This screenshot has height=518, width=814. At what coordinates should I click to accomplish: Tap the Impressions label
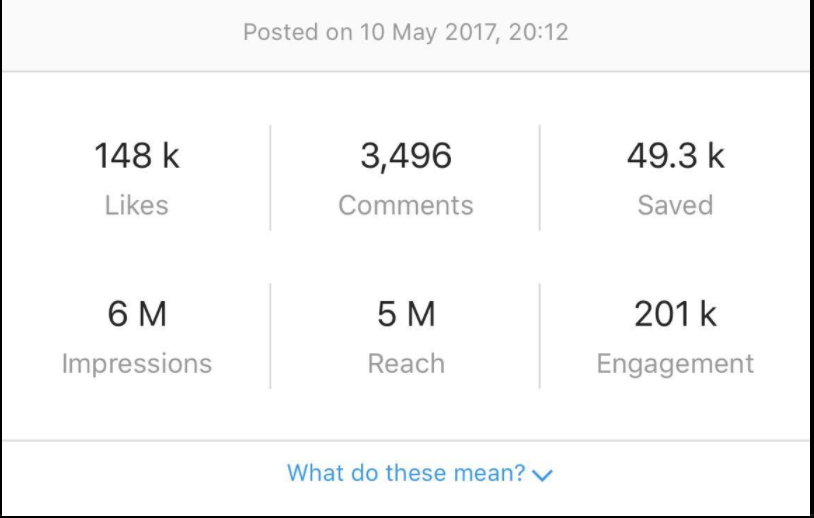[137, 364]
